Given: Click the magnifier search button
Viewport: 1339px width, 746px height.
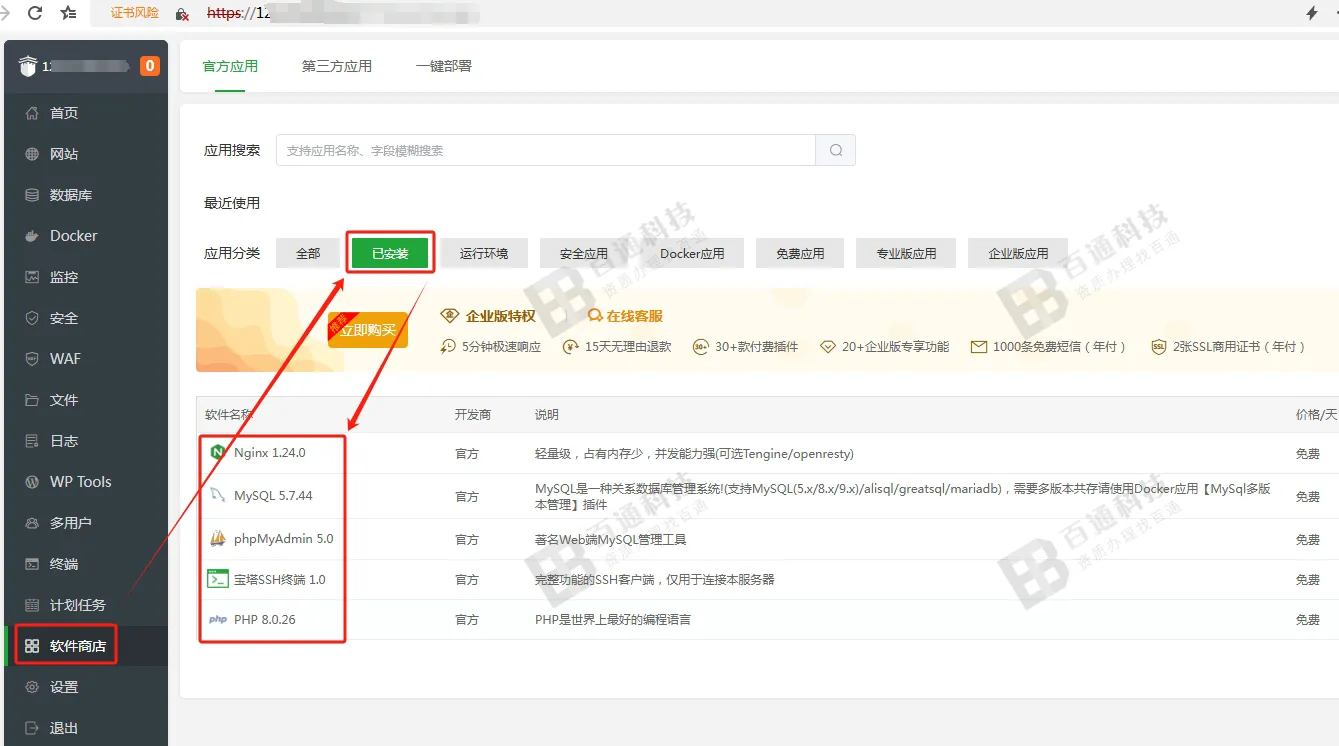Looking at the screenshot, I should tap(836, 150).
